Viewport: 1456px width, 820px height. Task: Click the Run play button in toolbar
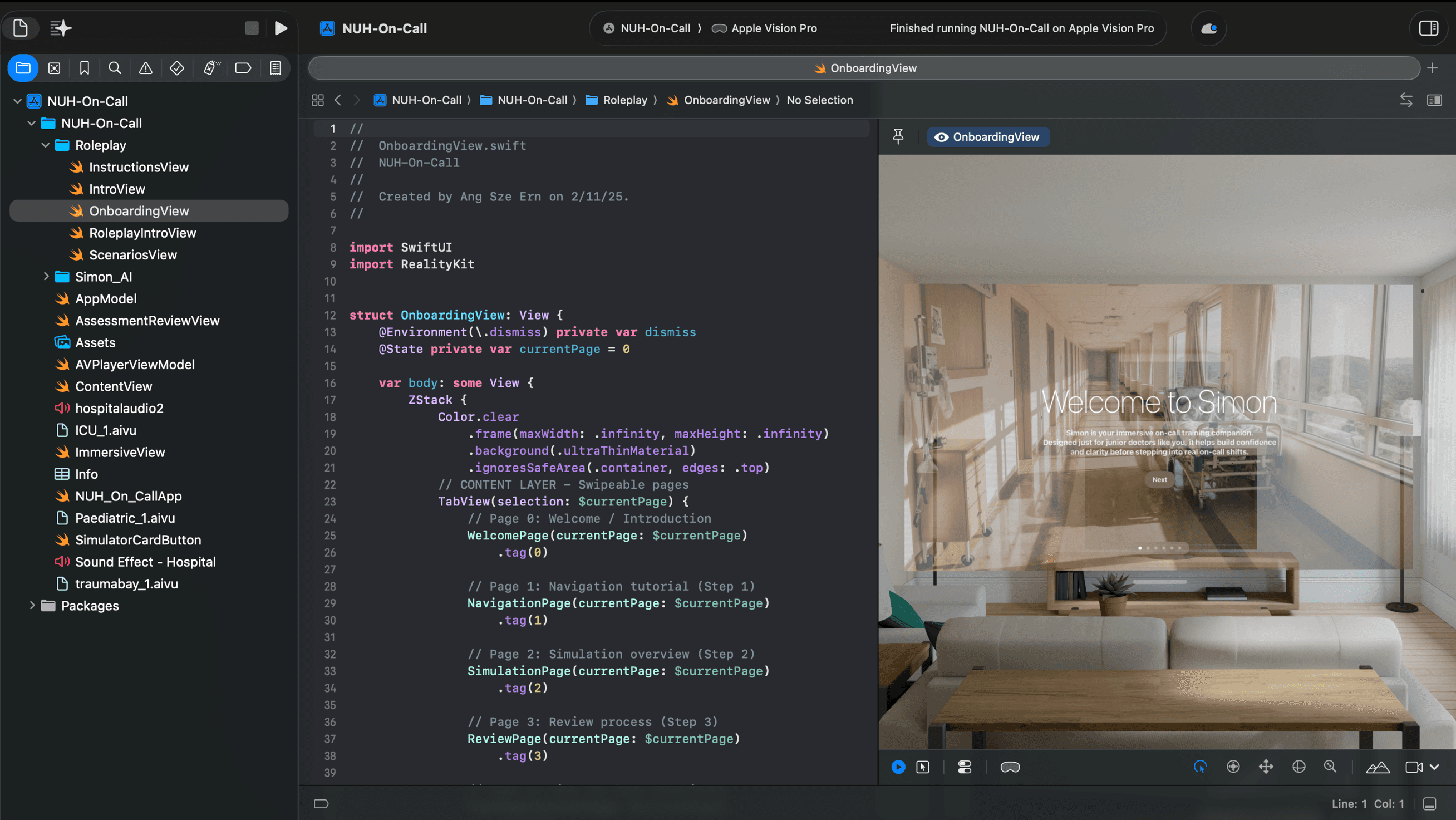tap(281, 28)
